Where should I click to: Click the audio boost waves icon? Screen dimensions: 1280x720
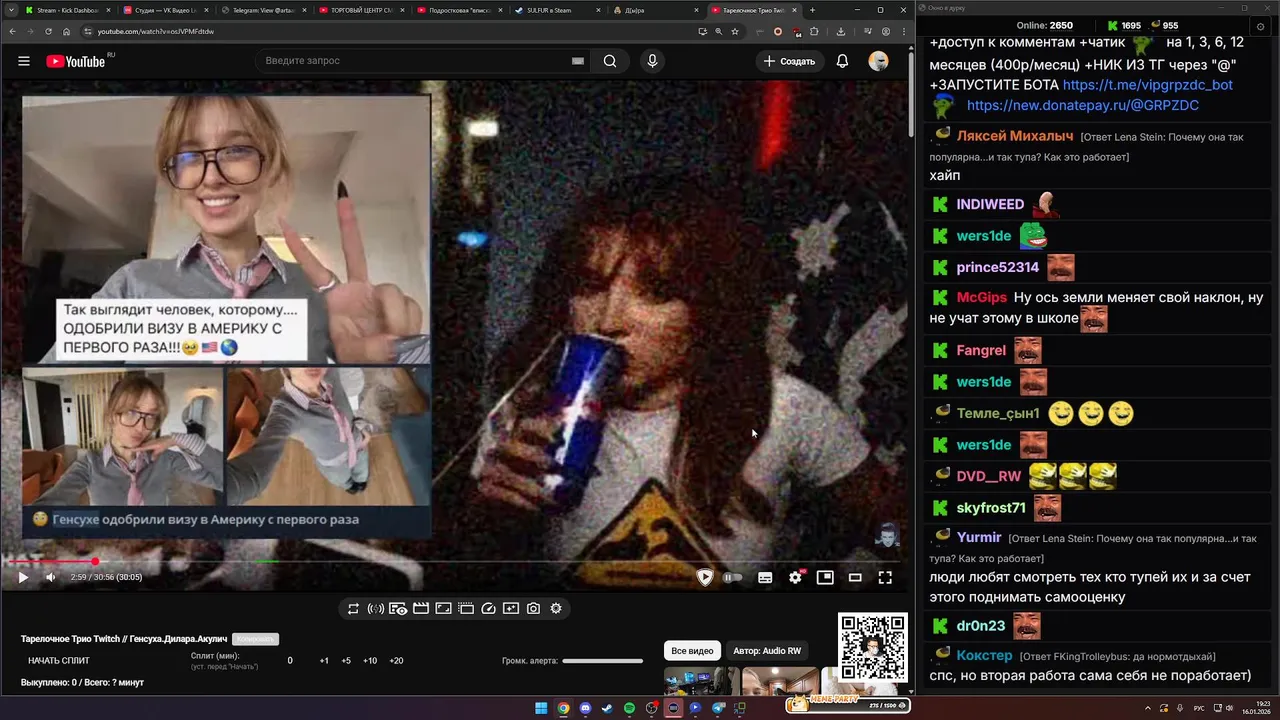(376, 608)
